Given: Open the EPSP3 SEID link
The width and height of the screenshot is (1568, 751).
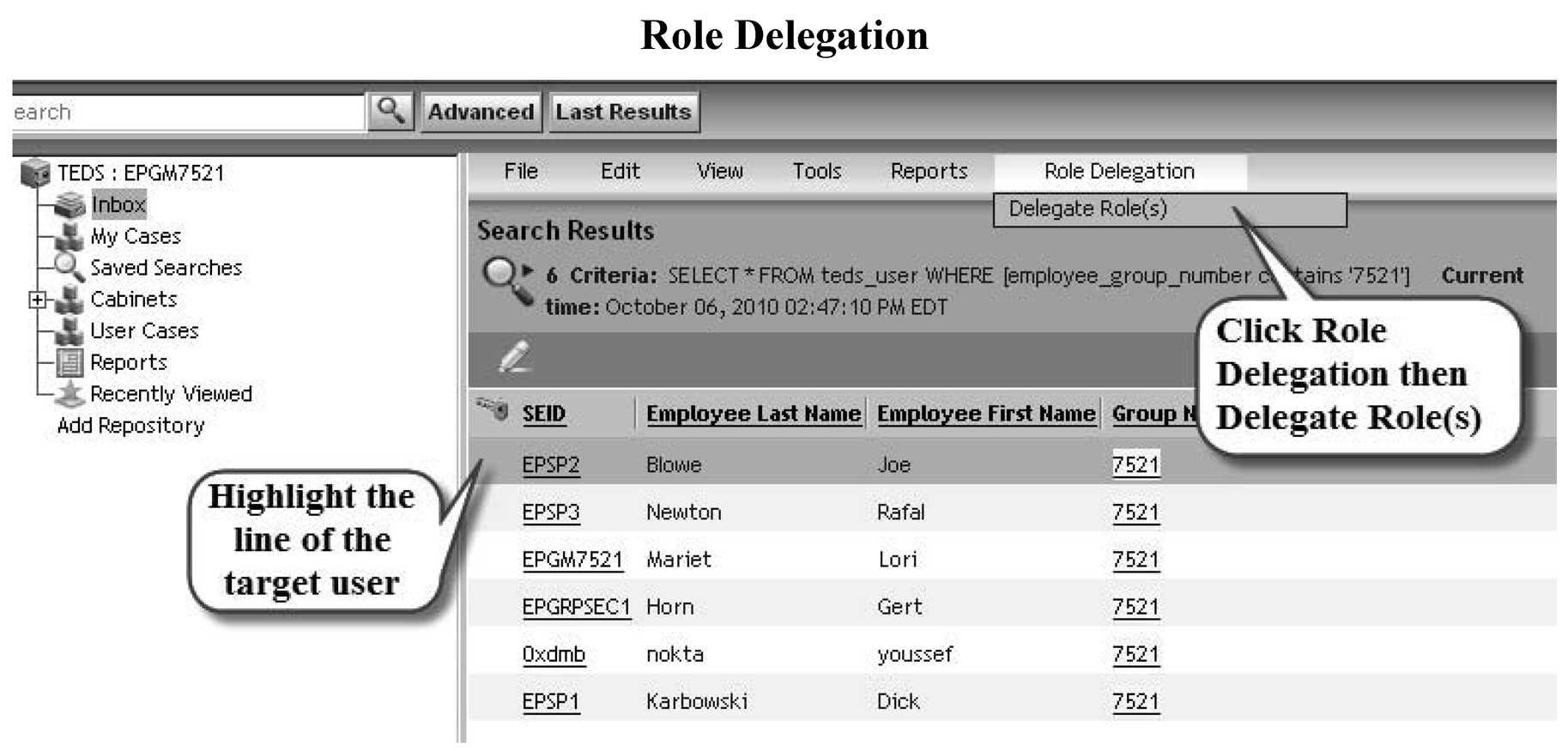Looking at the screenshot, I should [550, 512].
